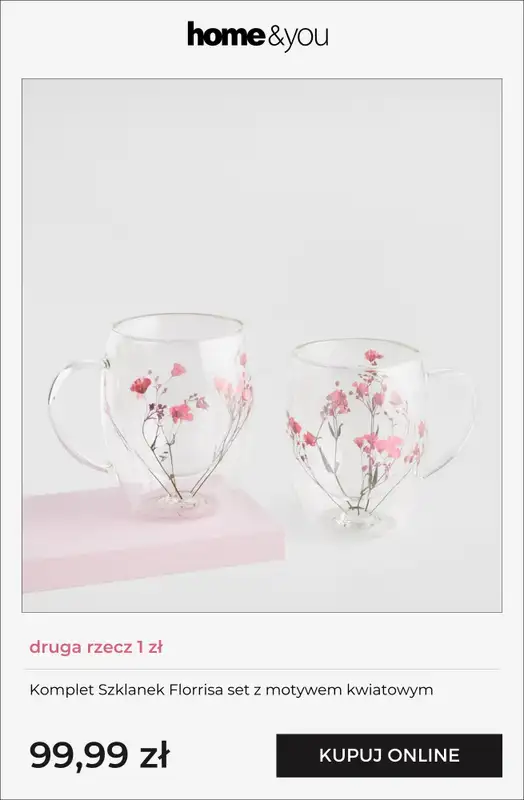Click the right glass mug with pink flowers

[x=378, y=434]
